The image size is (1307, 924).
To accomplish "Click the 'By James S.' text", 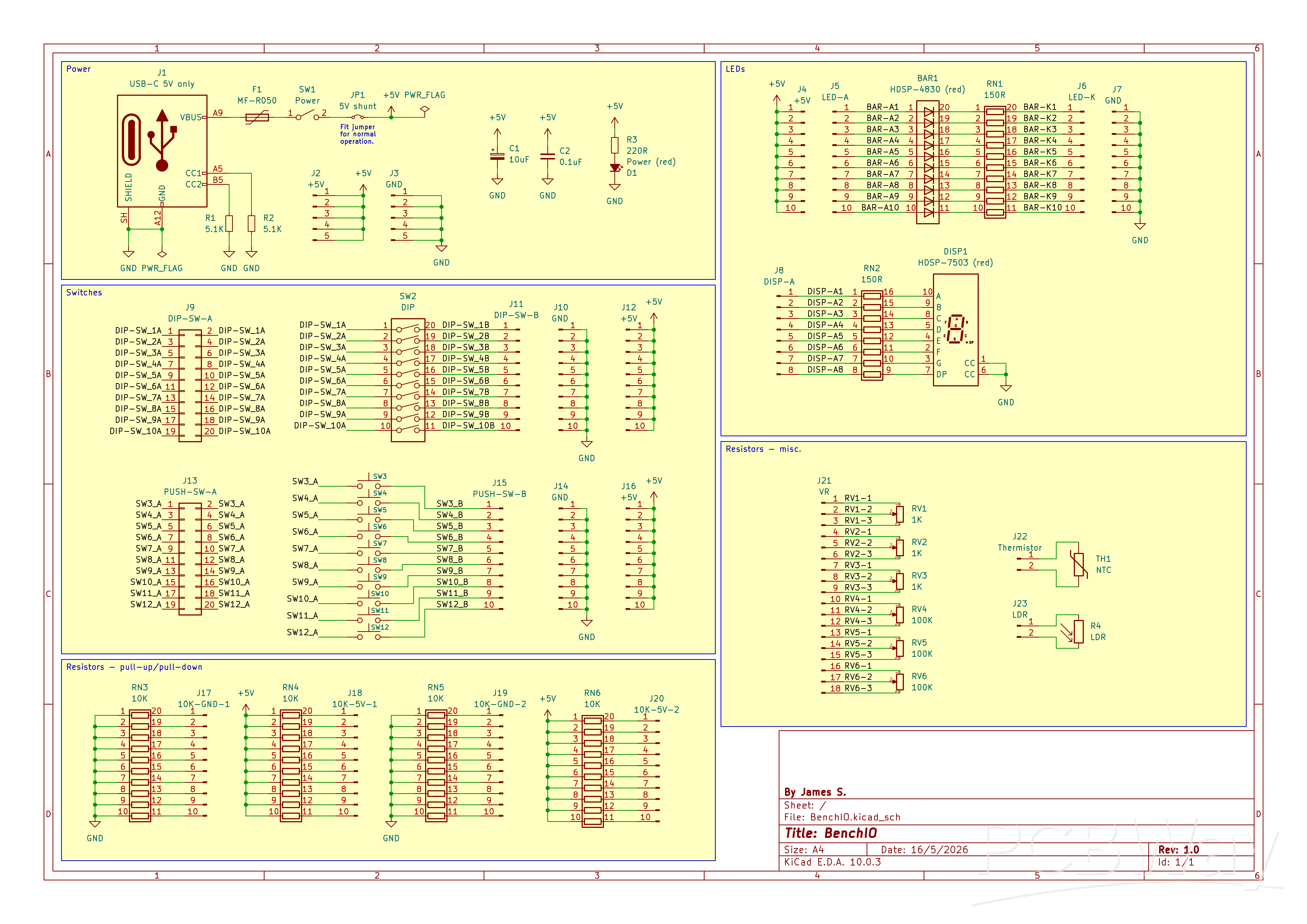I will 815,792.
